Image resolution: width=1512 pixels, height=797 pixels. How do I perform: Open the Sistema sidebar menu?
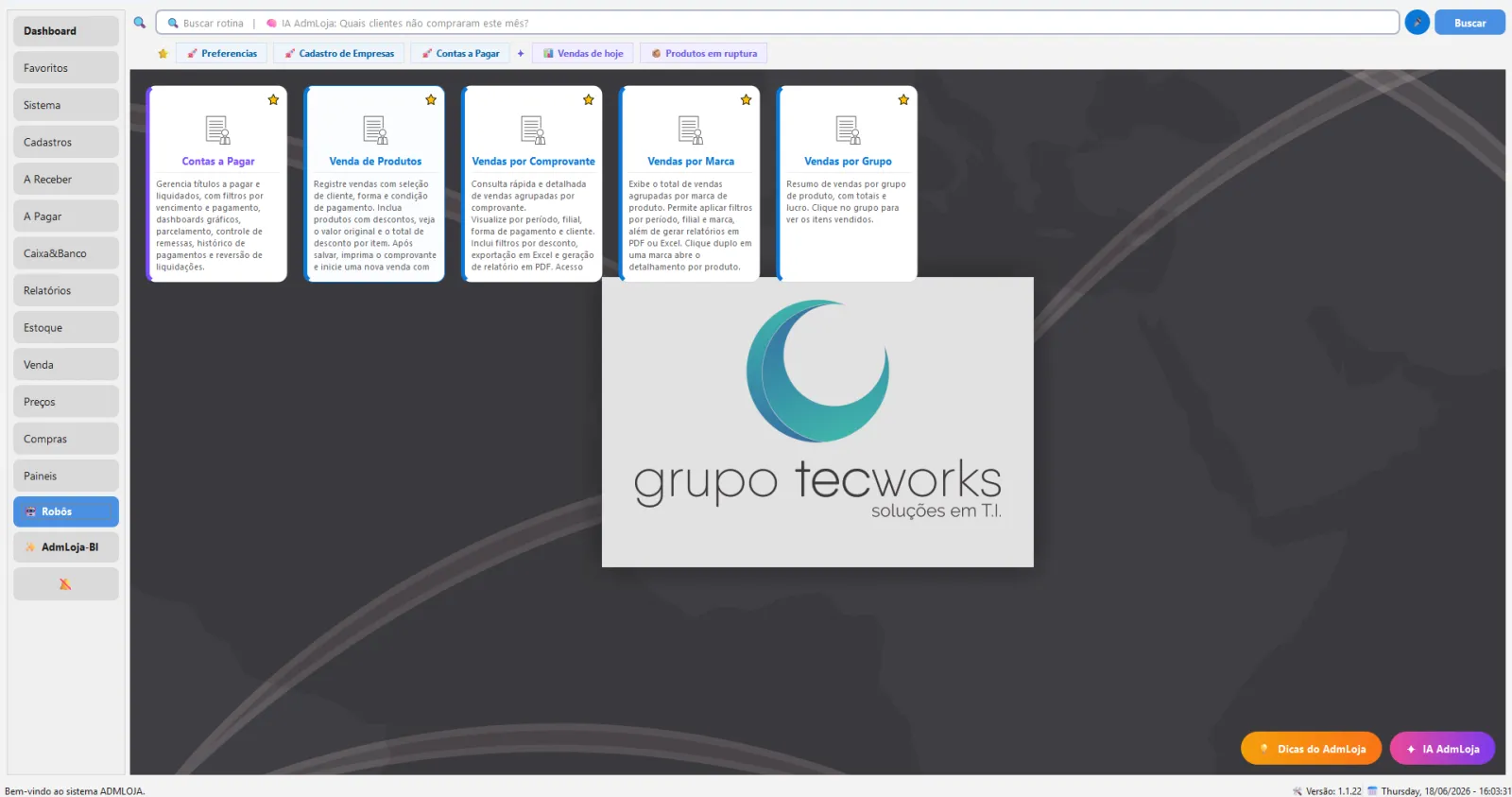click(x=66, y=105)
